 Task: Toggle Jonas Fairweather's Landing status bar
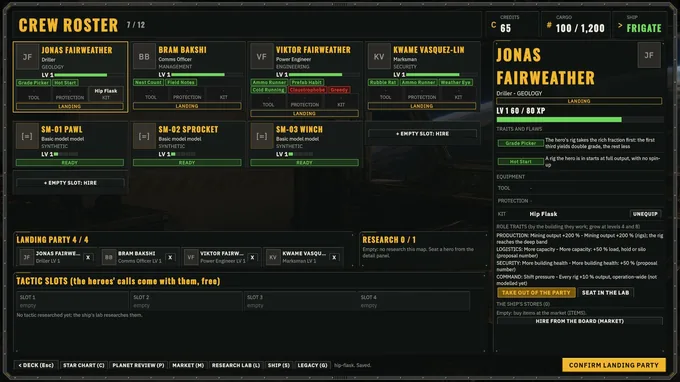click(69, 106)
